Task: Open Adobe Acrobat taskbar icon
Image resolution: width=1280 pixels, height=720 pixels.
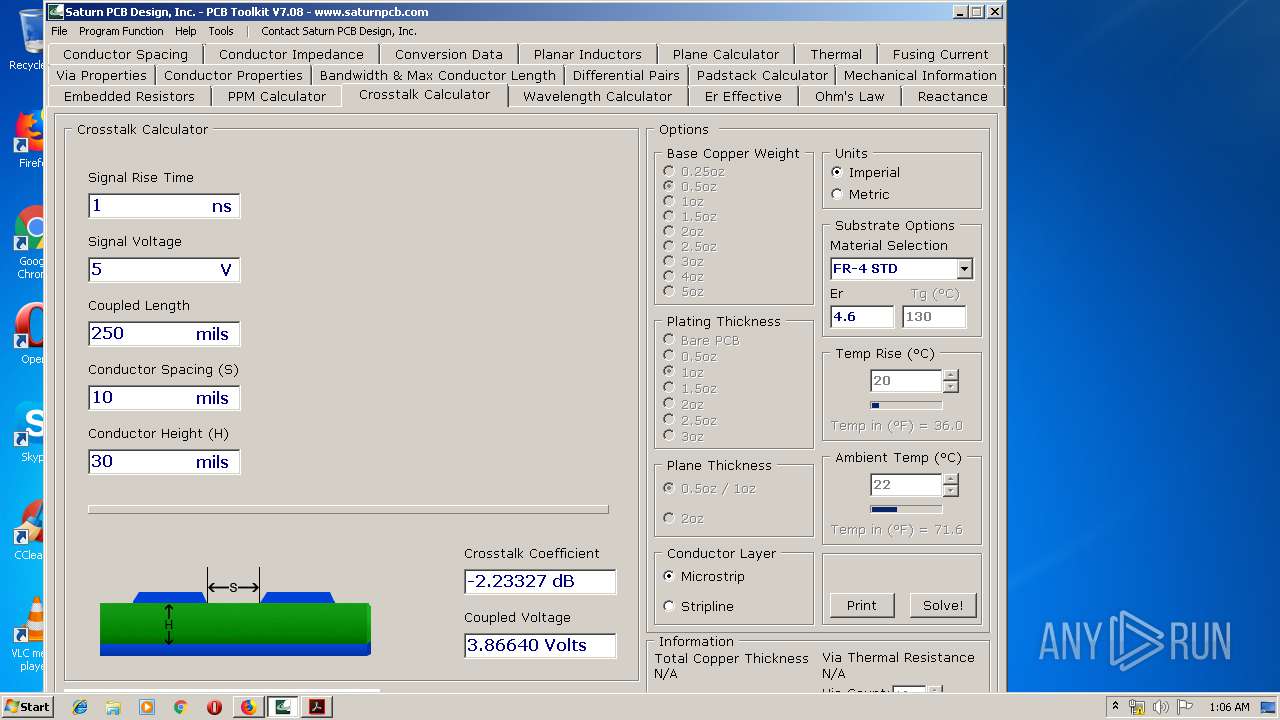Action: coord(317,707)
